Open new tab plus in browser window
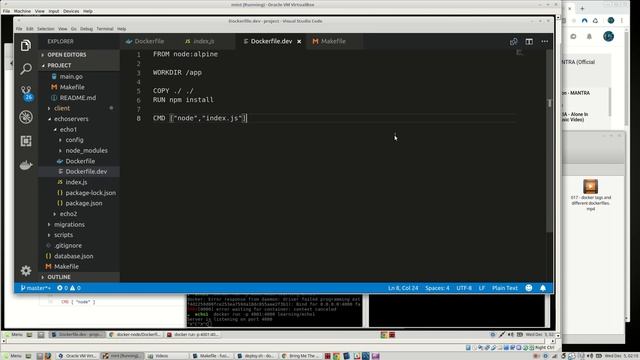Viewport: 640px width, 360px height. click(582, 8)
